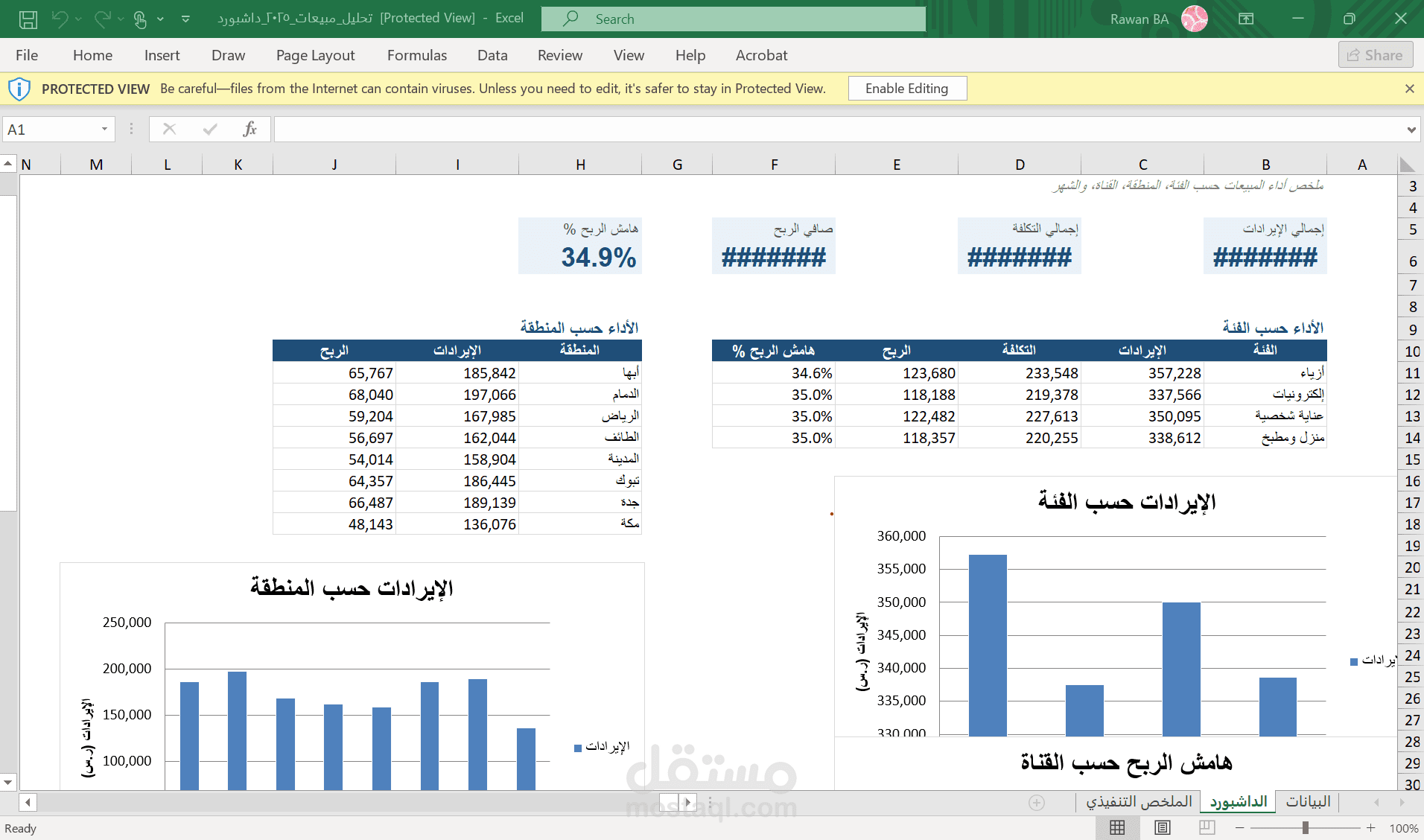Expand the formula bar chevron
Image resolution: width=1424 pixels, height=840 pixels.
coord(1411,130)
